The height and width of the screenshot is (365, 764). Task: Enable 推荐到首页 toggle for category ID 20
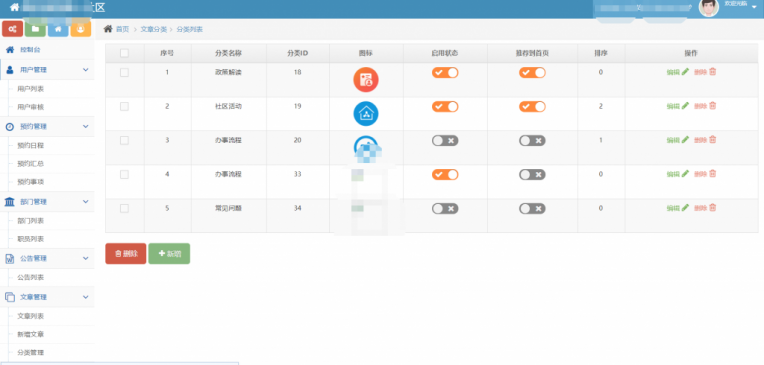click(x=532, y=141)
